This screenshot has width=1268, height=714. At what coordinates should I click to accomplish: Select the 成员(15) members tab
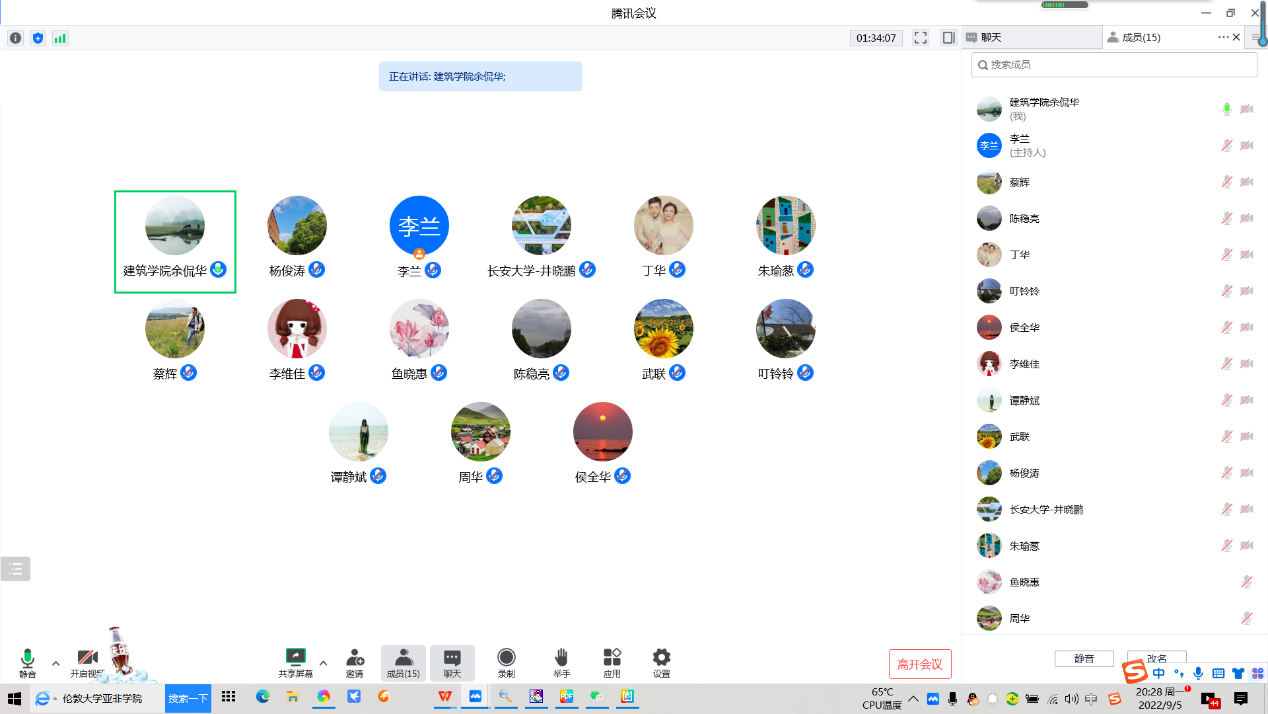click(x=1140, y=37)
